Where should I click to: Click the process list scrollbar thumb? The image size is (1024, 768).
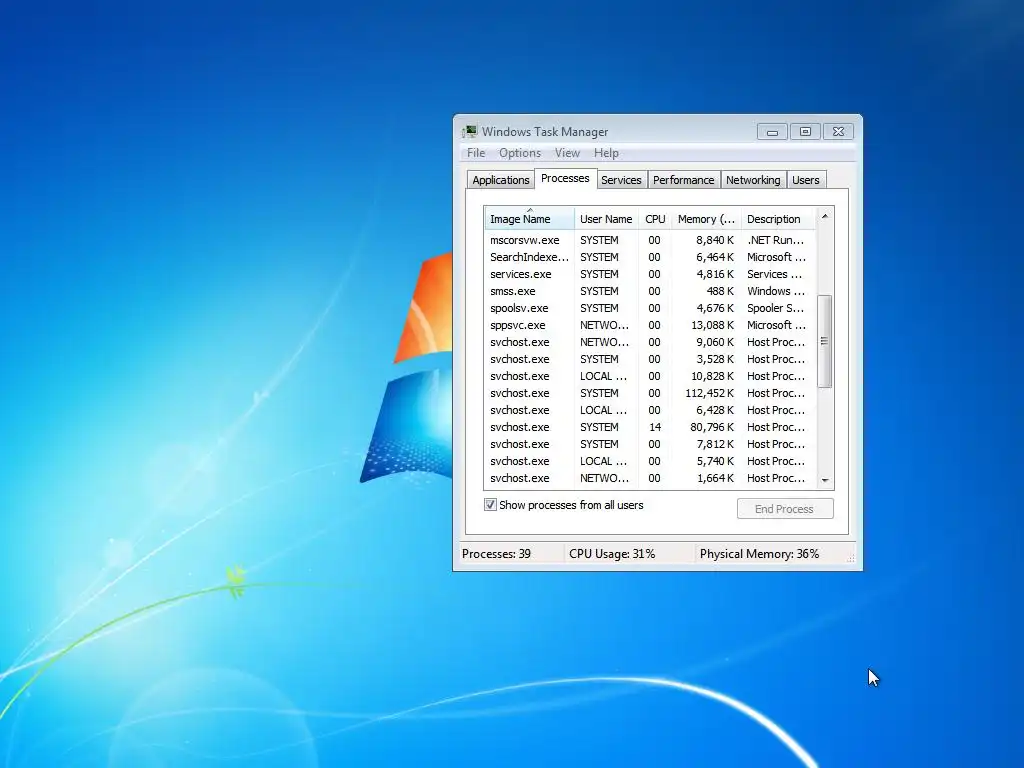pyautogui.click(x=825, y=341)
